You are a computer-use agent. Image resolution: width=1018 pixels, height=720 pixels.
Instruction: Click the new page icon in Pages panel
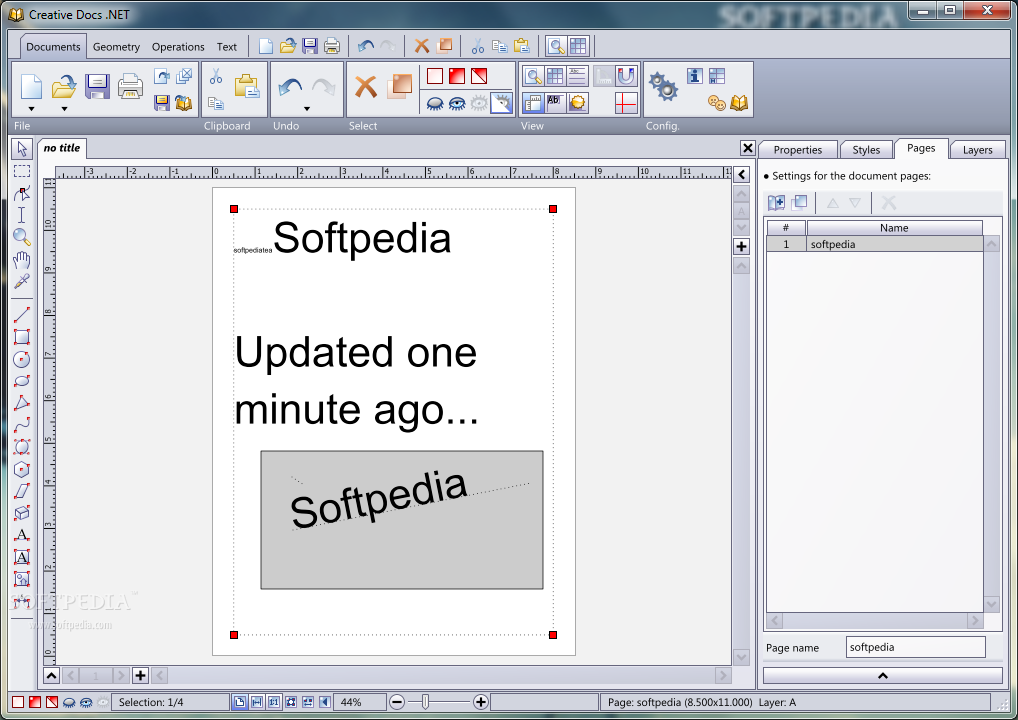tap(776, 203)
